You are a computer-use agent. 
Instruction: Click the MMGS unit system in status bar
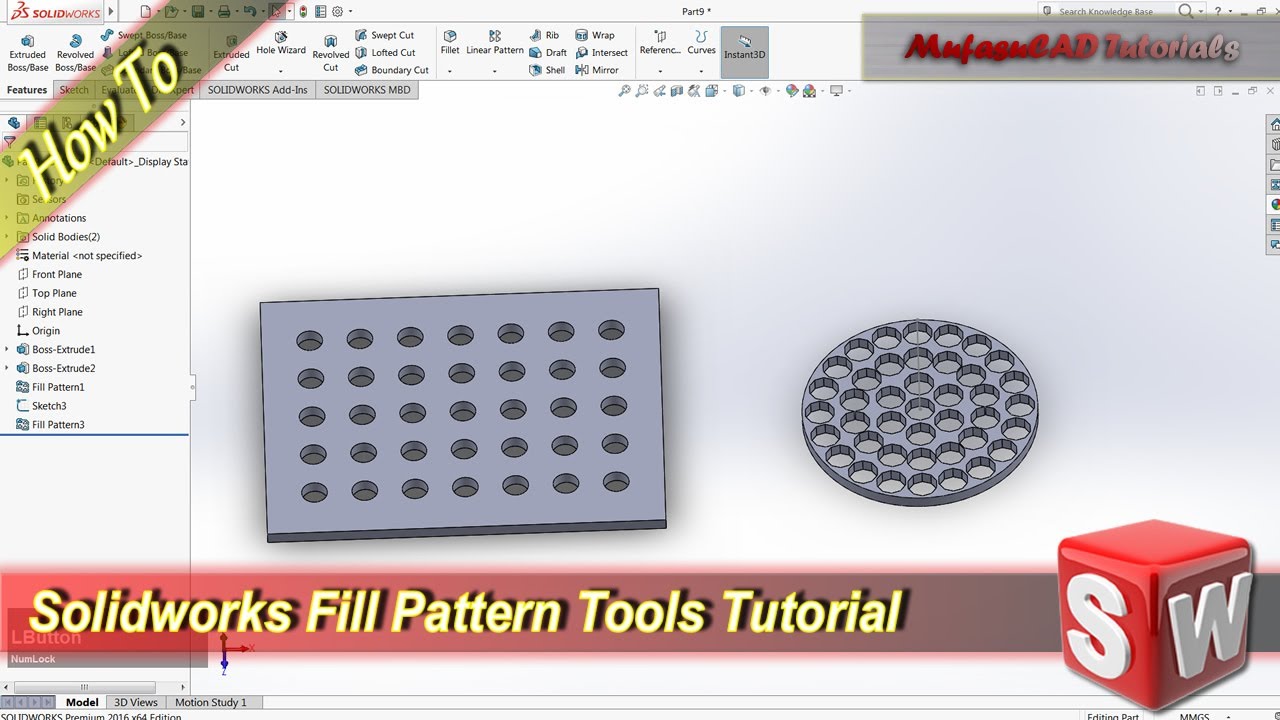pos(1194,716)
